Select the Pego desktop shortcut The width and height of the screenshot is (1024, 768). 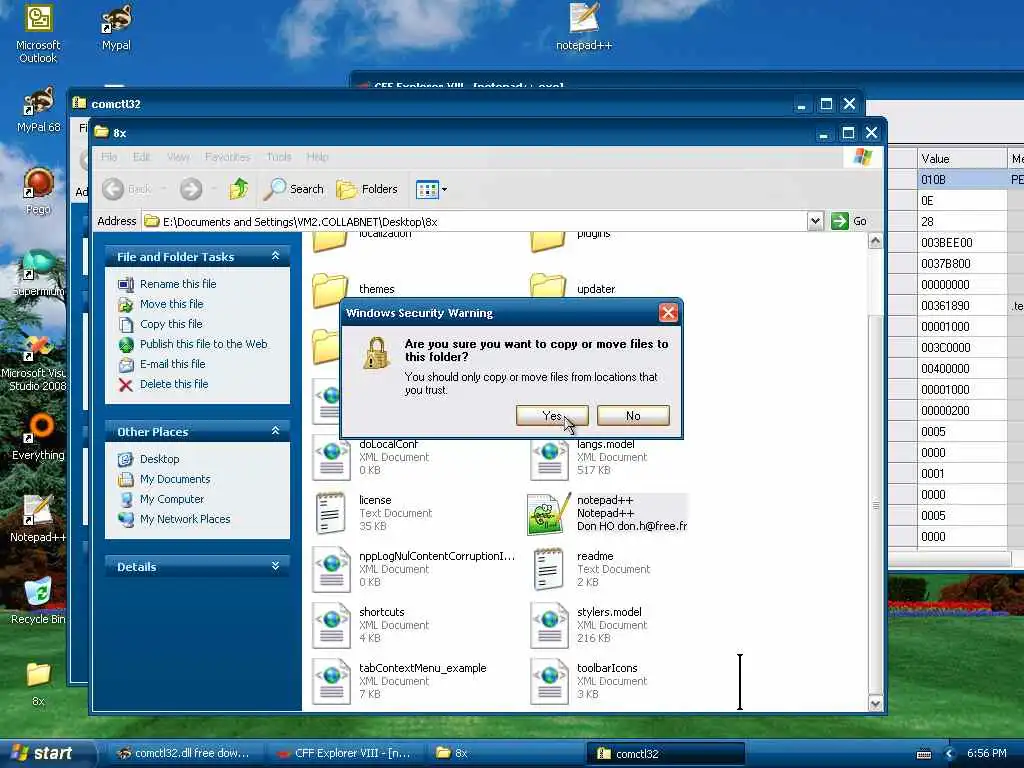point(38,191)
